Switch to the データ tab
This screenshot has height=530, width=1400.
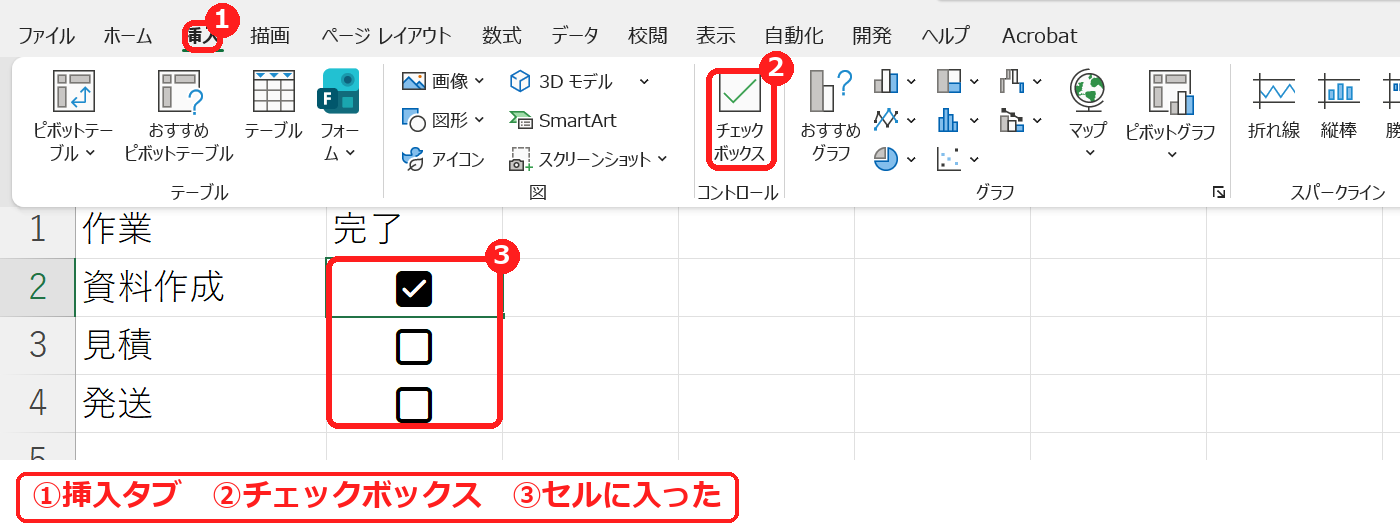pos(575,36)
